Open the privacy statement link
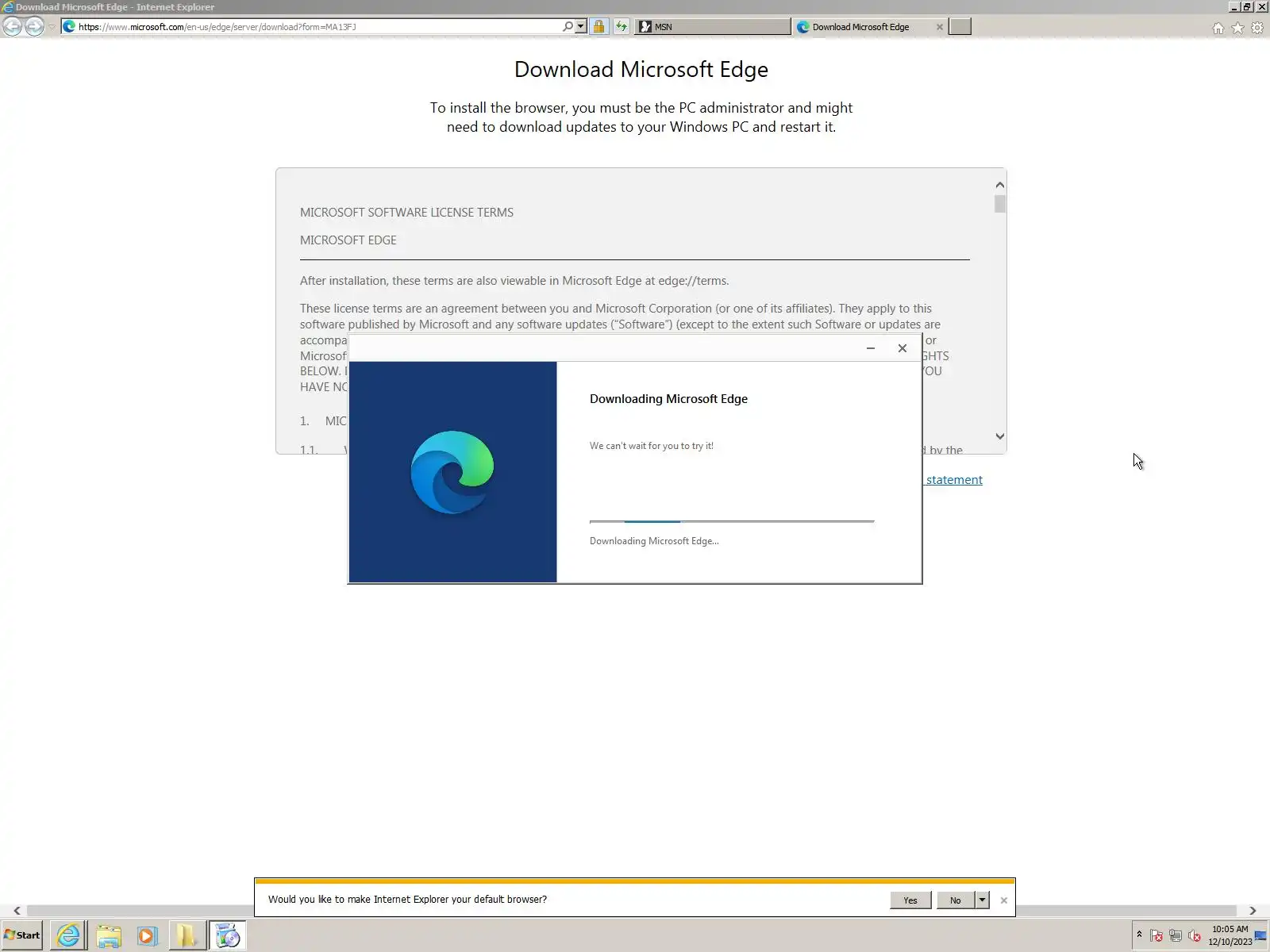This screenshot has width=1270, height=952. pos(954,479)
